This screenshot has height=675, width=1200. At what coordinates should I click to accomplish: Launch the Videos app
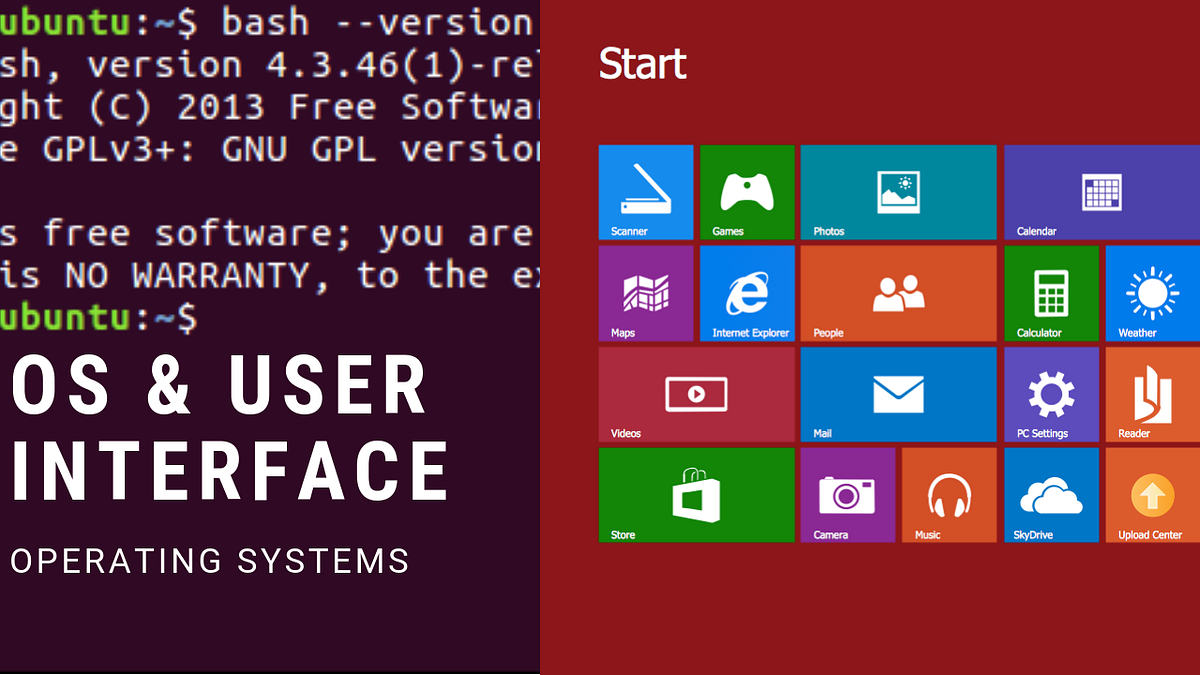point(696,394)
